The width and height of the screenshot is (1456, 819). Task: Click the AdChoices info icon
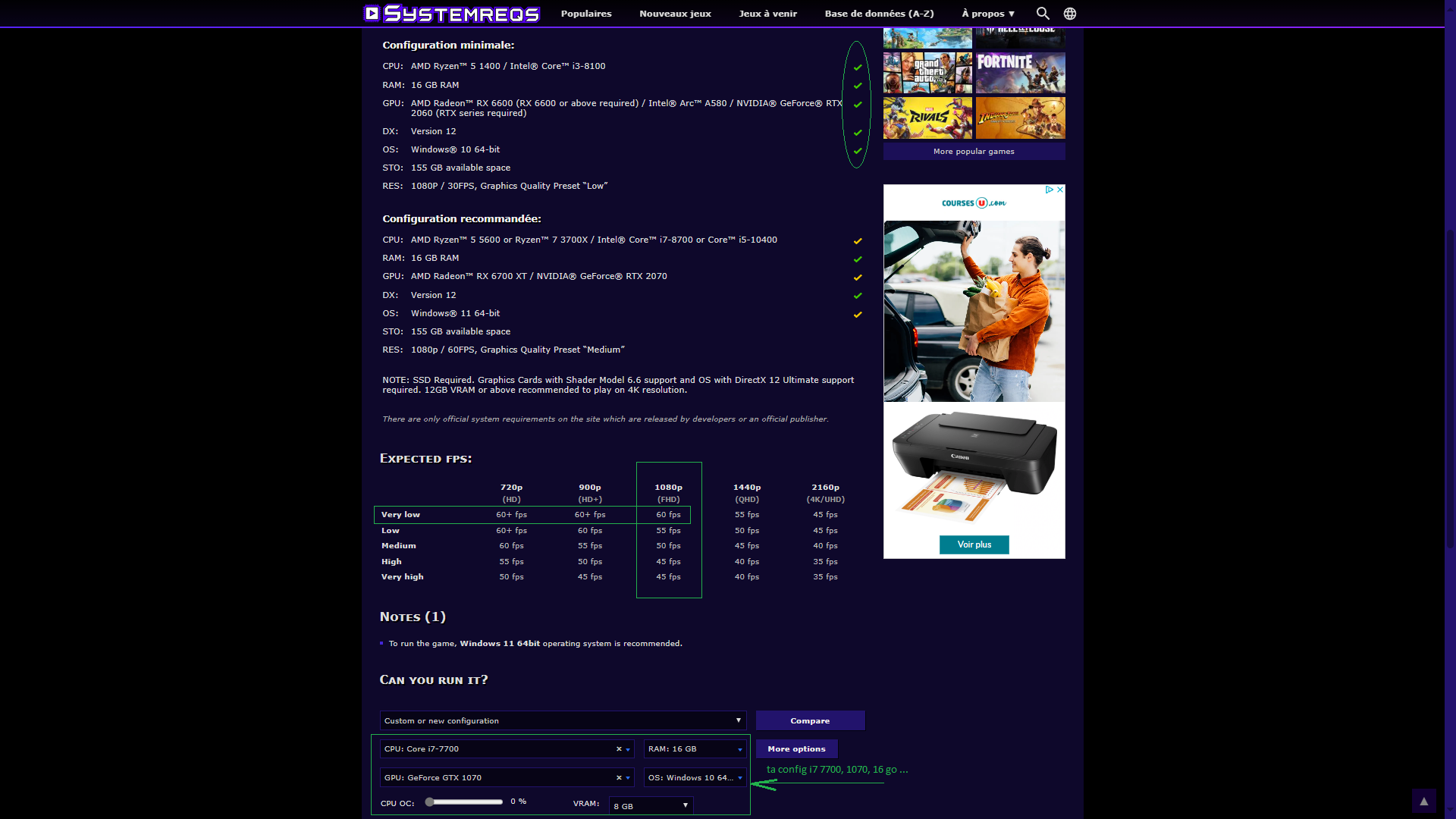pos(1050,190)
